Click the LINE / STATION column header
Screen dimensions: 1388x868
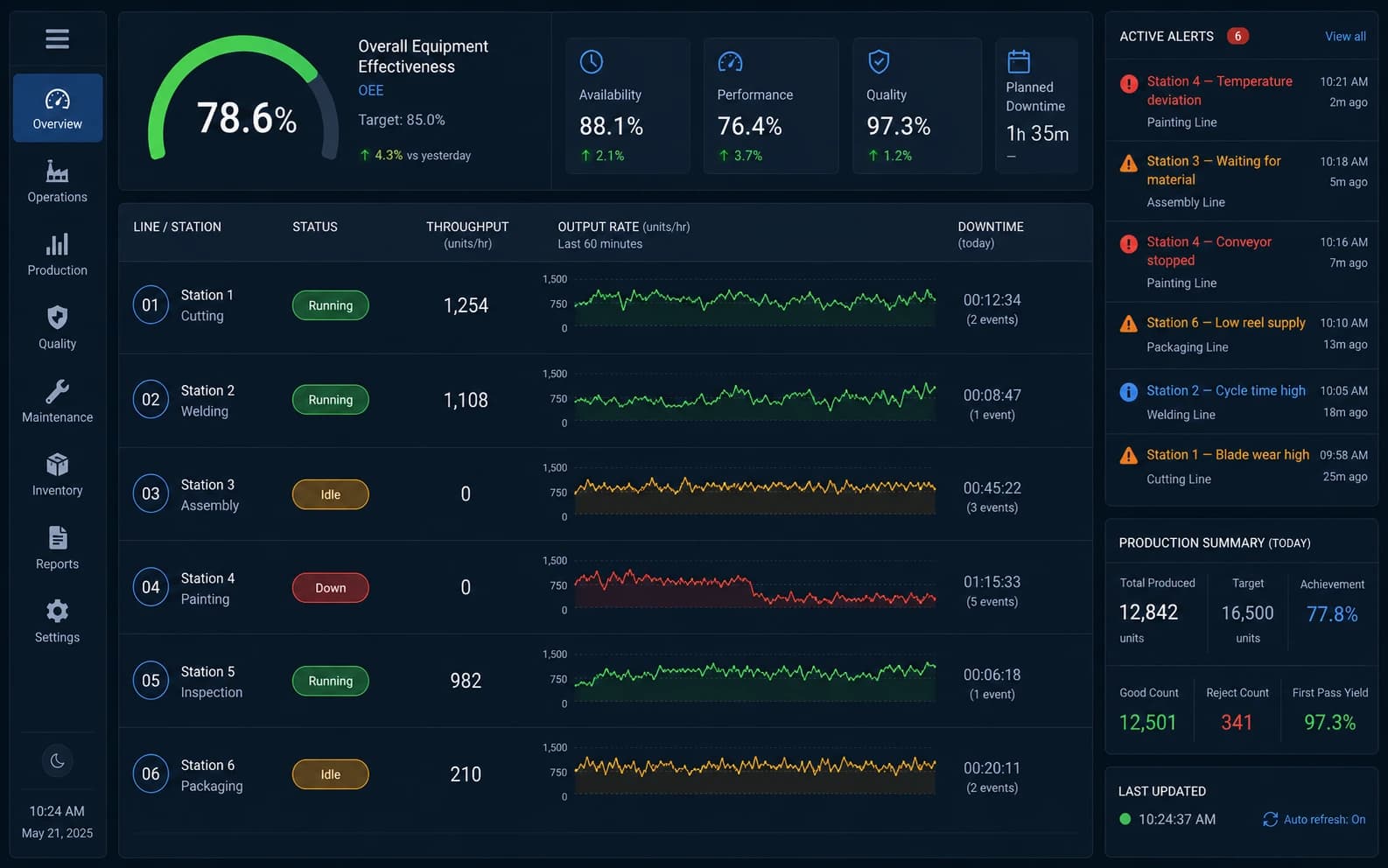pyautogui.click(x=178, y=227)
